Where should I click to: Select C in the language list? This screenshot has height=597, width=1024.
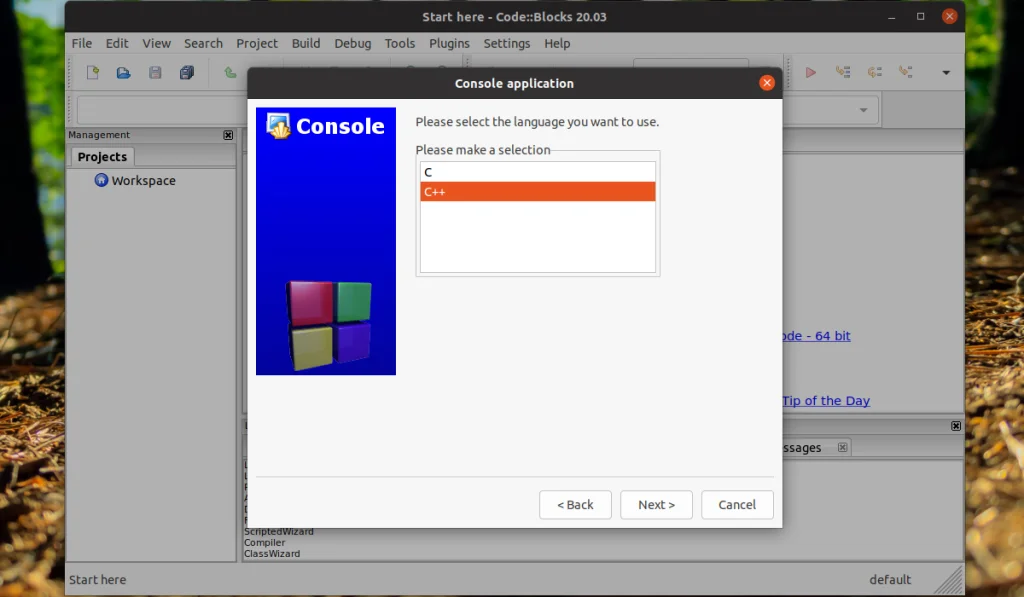[x=537, y=171]
